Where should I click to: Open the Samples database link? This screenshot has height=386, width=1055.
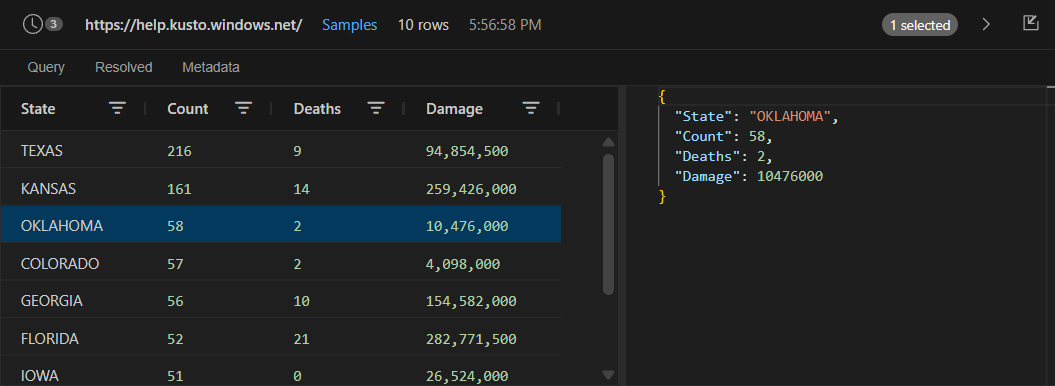coord(349,25)
